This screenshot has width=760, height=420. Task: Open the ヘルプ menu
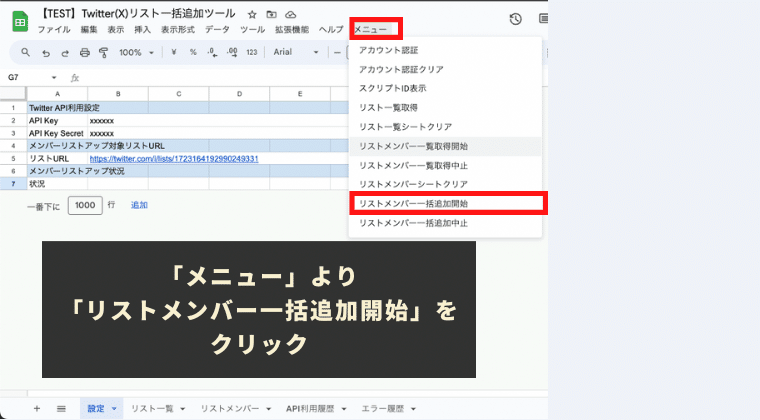click(x=331, y=30)
